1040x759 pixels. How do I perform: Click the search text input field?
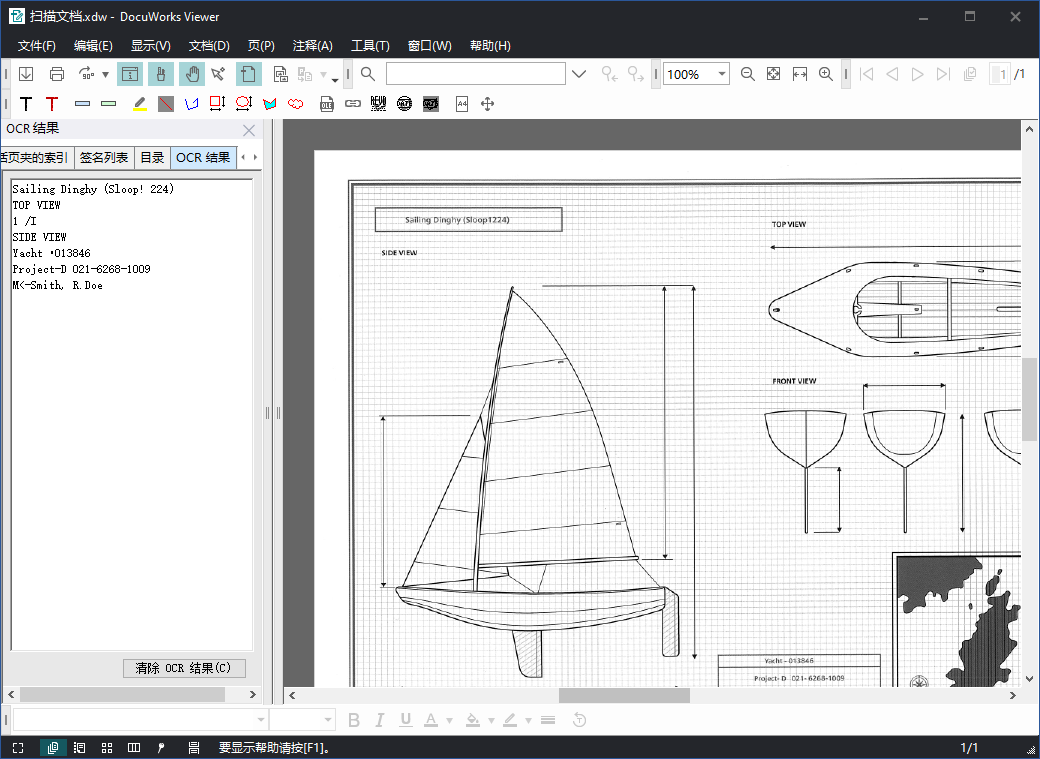point(475,74)
